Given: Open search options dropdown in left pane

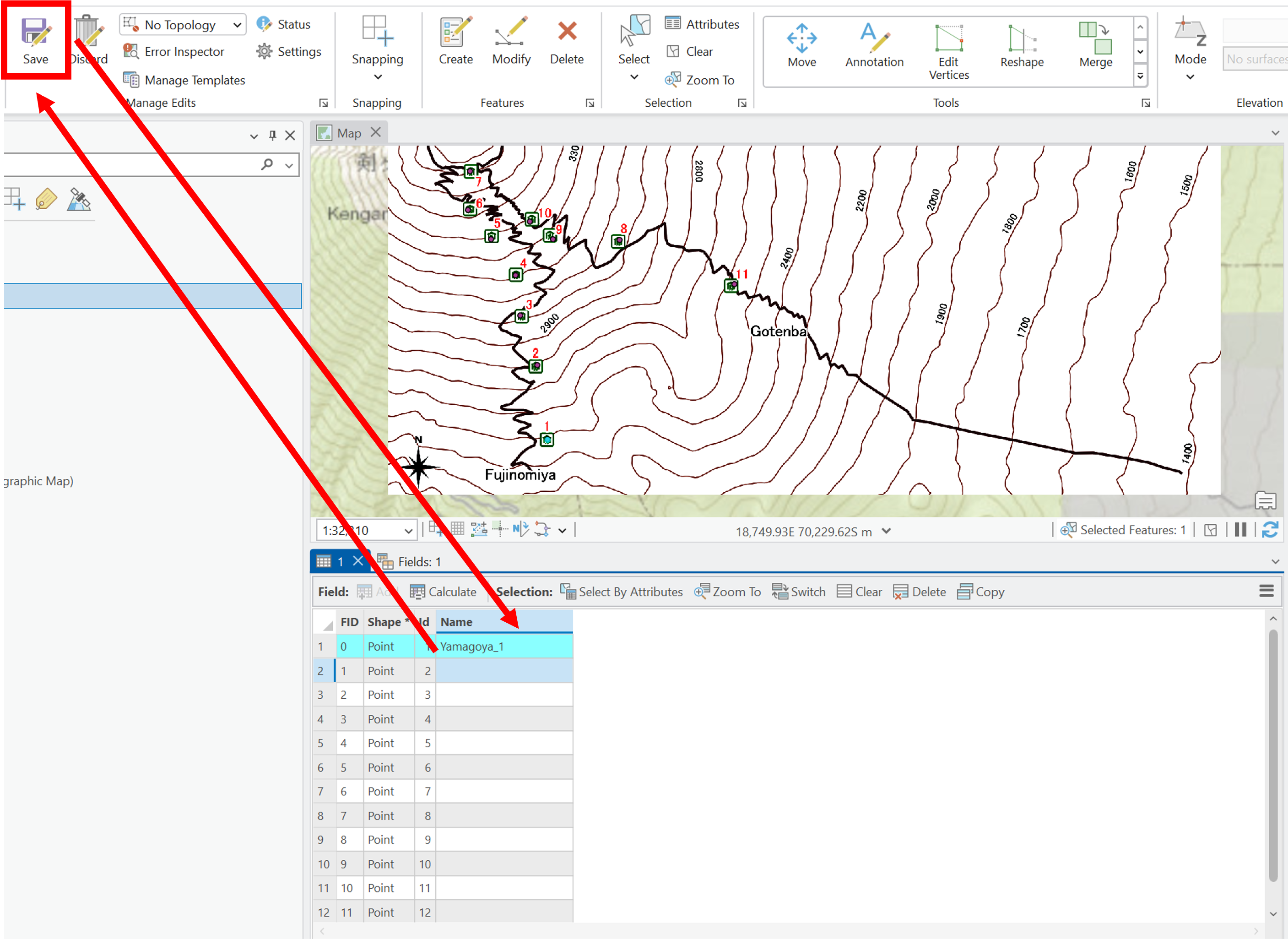Looking at the screenshot, I should 289,166.
